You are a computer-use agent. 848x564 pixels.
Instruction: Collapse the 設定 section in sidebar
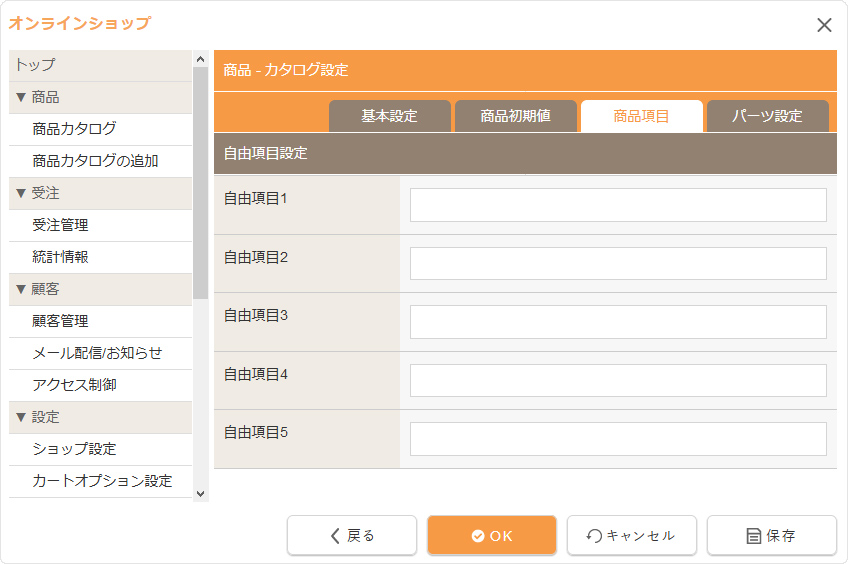pyautogui.click(x=38, y=417)
